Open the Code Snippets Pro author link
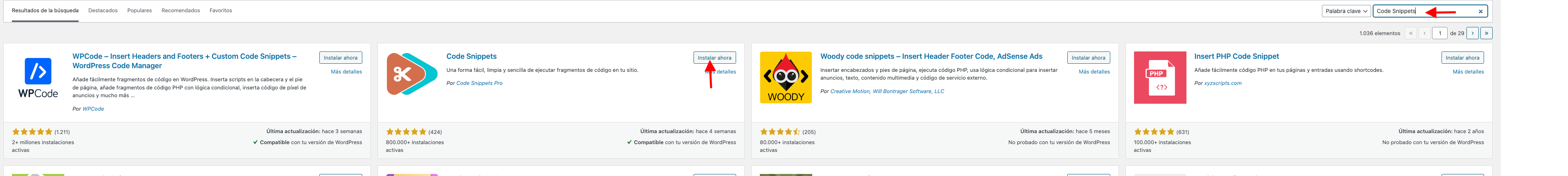Viewport: 1568px width, 176px height. coord(479,83)
